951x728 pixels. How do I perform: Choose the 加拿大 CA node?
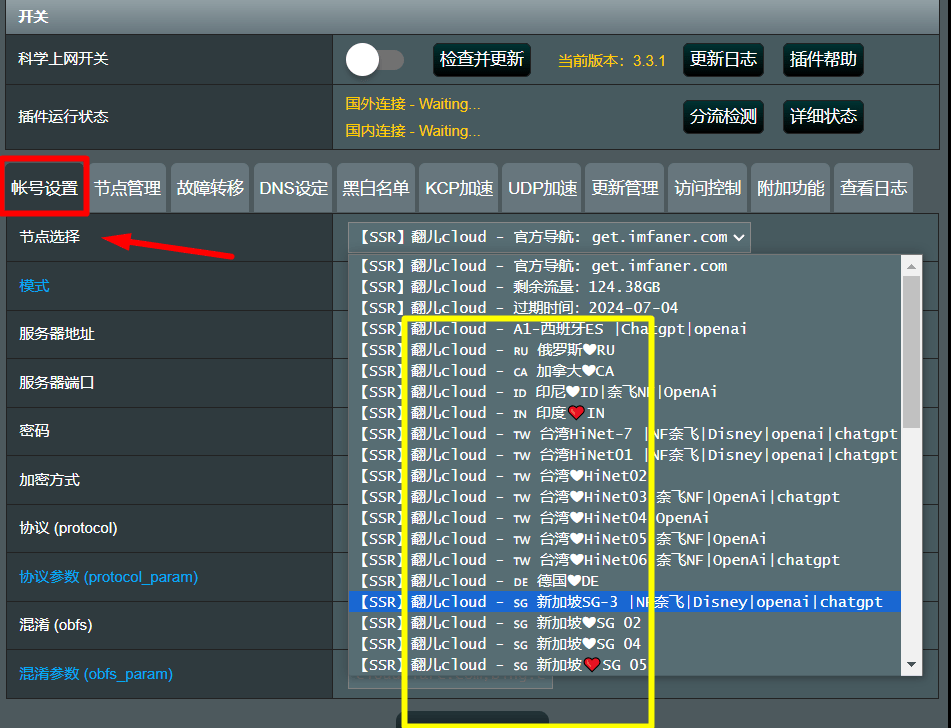625,371
